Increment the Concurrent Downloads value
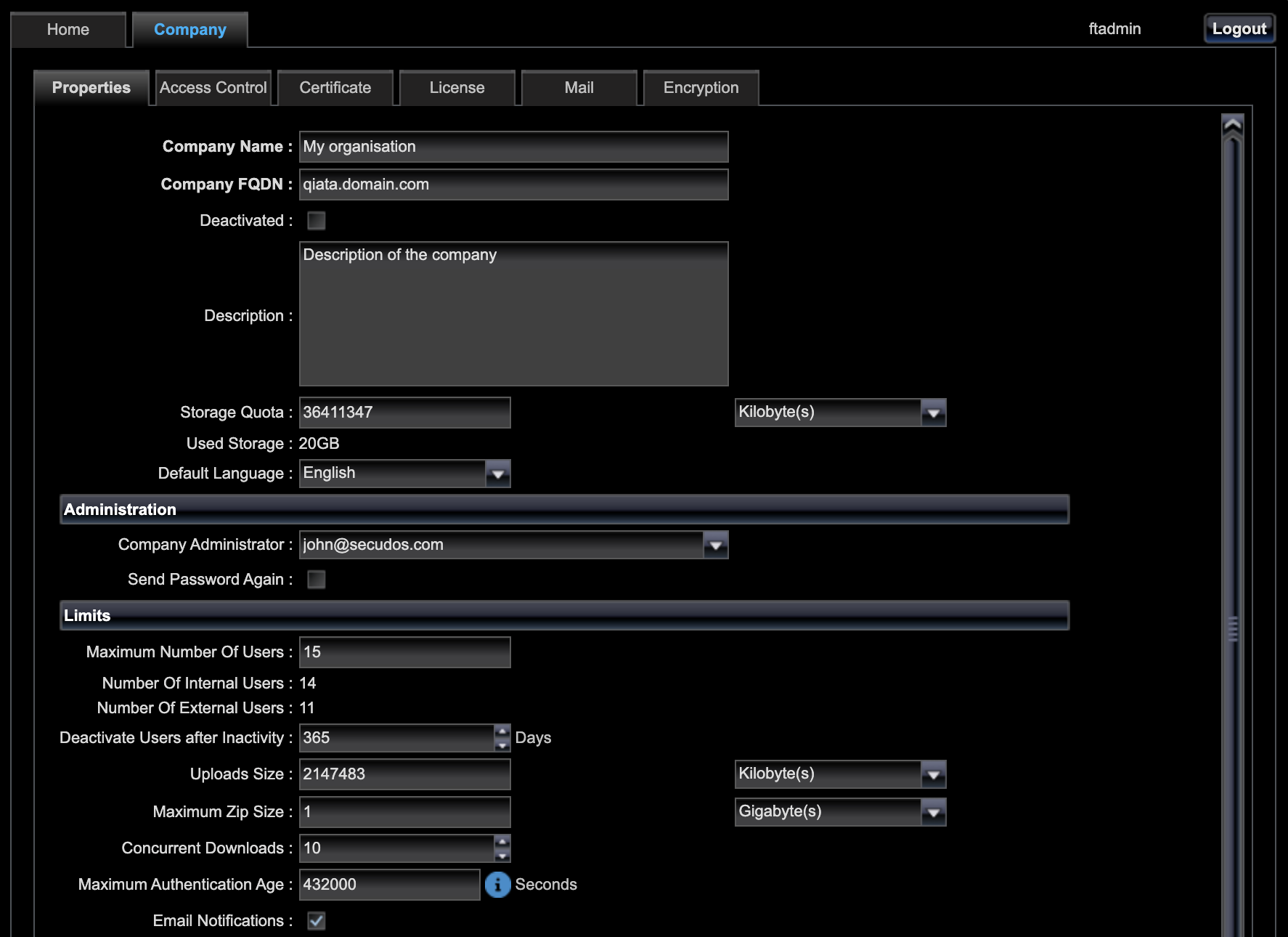This screenshot has width=1288, height=937. pyautogui.click(x=502, y=842)
